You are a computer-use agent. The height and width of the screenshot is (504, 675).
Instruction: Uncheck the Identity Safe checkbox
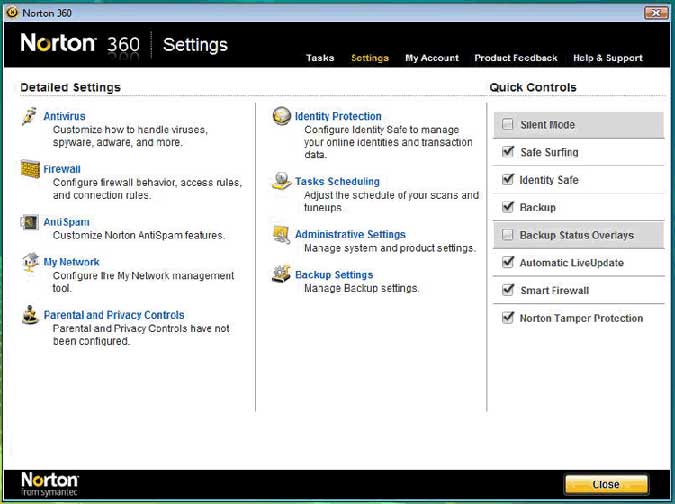(x=508, y=179)
